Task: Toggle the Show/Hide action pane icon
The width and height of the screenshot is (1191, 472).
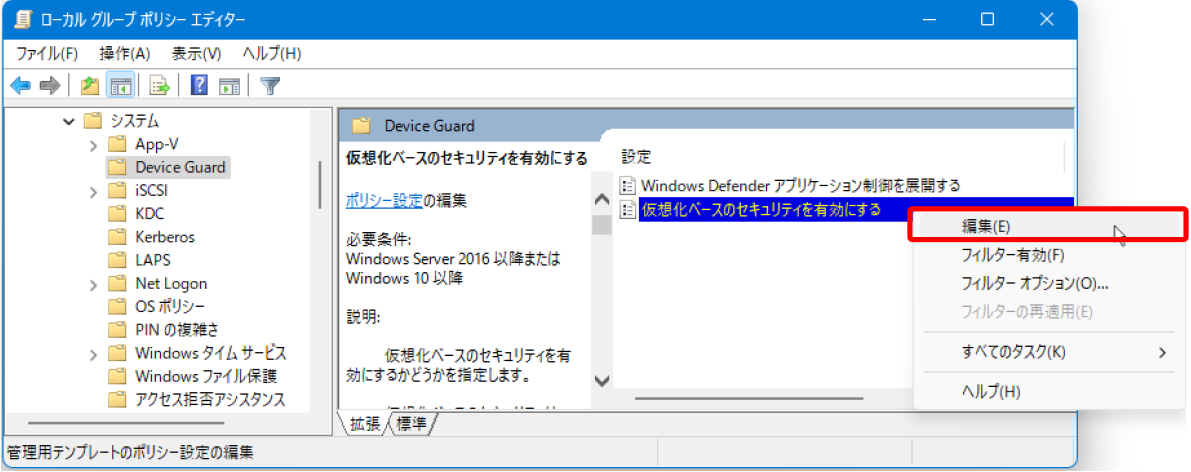Action: coord(229,85)
